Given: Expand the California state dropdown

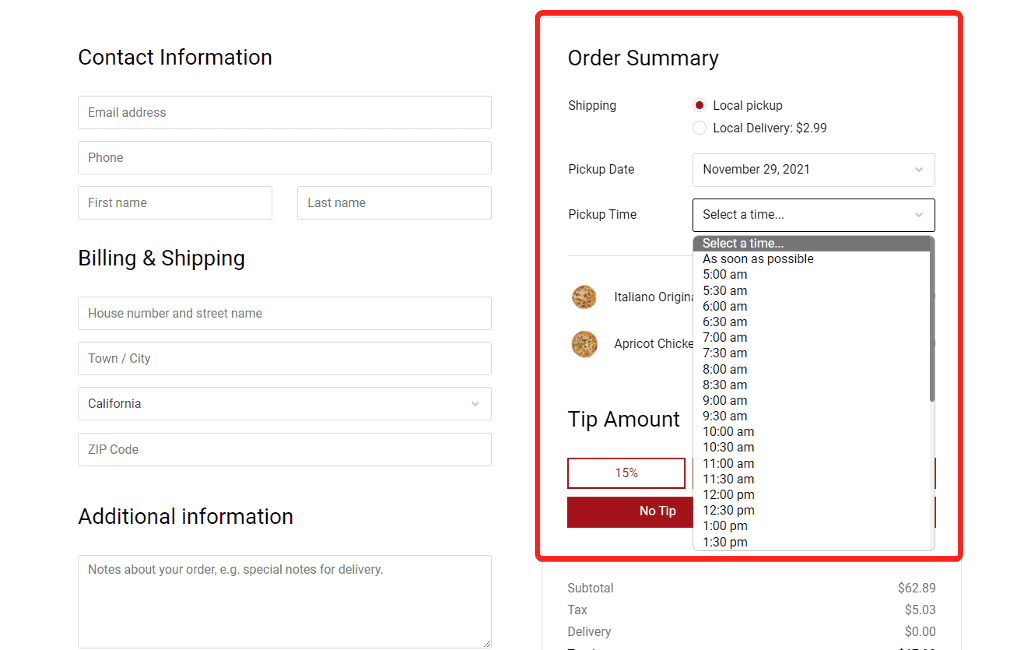Looking at the screenshot, I should 284,404.
